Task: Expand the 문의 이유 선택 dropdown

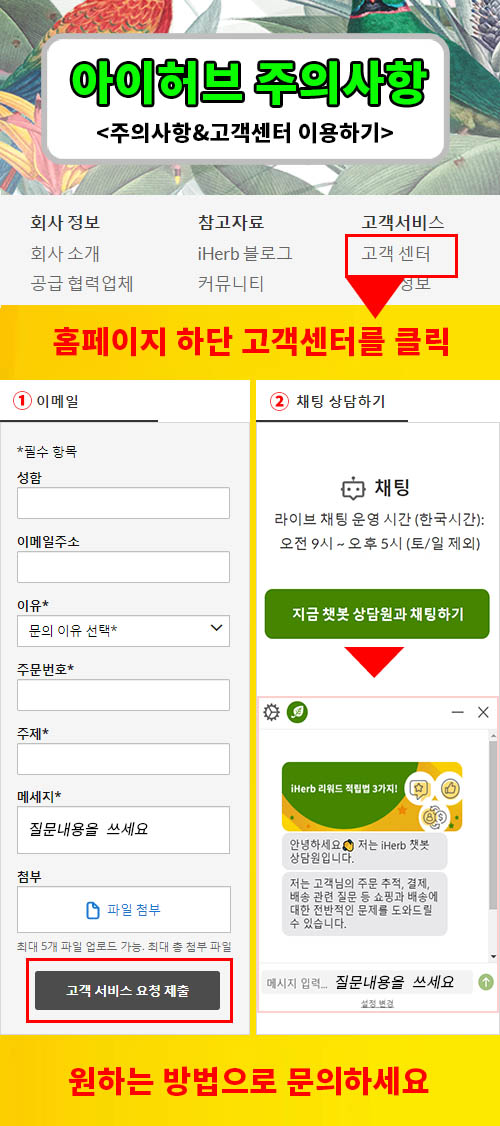Action: coord(124,631)
